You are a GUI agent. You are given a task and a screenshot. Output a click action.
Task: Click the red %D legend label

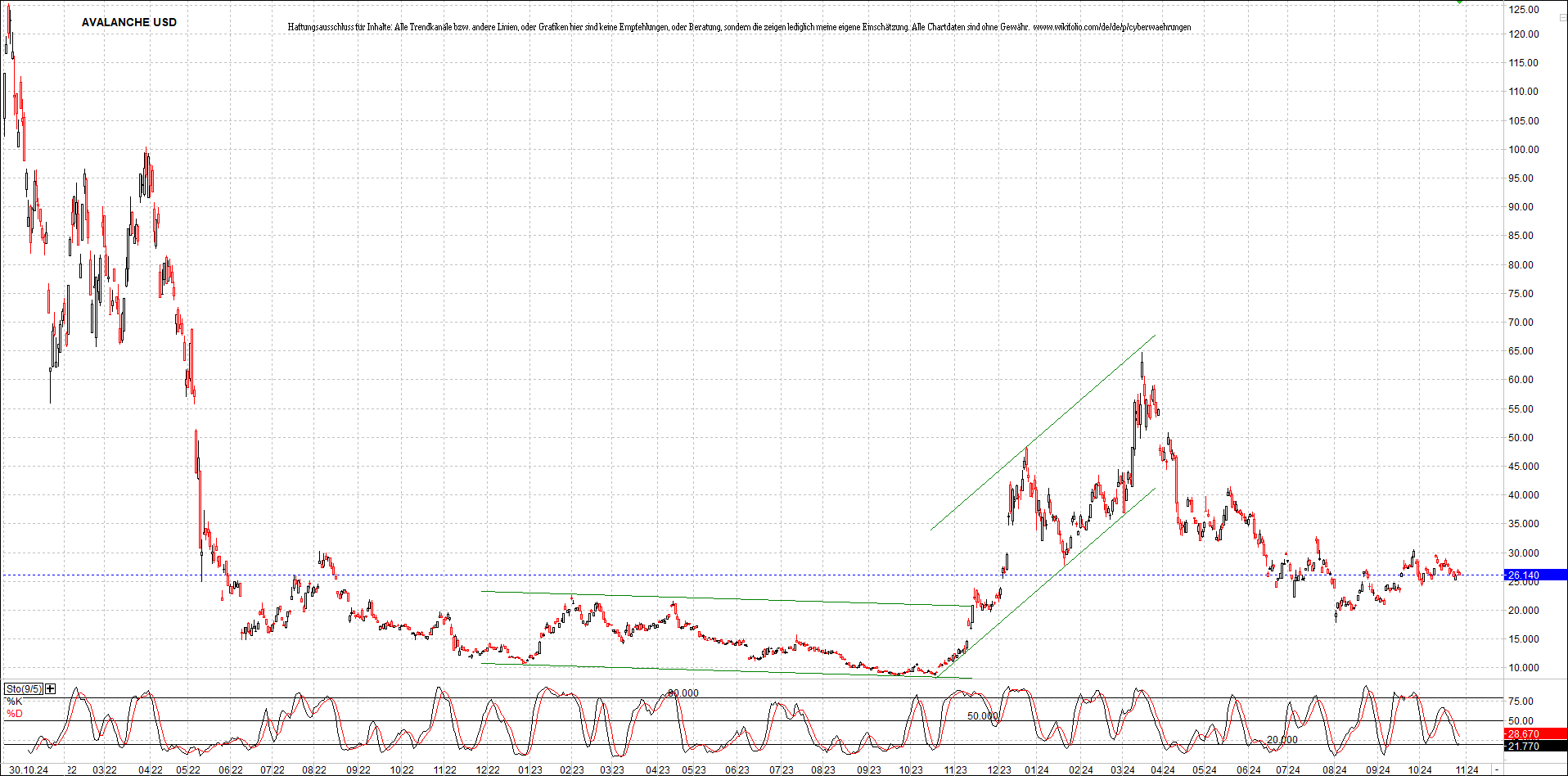15,714
